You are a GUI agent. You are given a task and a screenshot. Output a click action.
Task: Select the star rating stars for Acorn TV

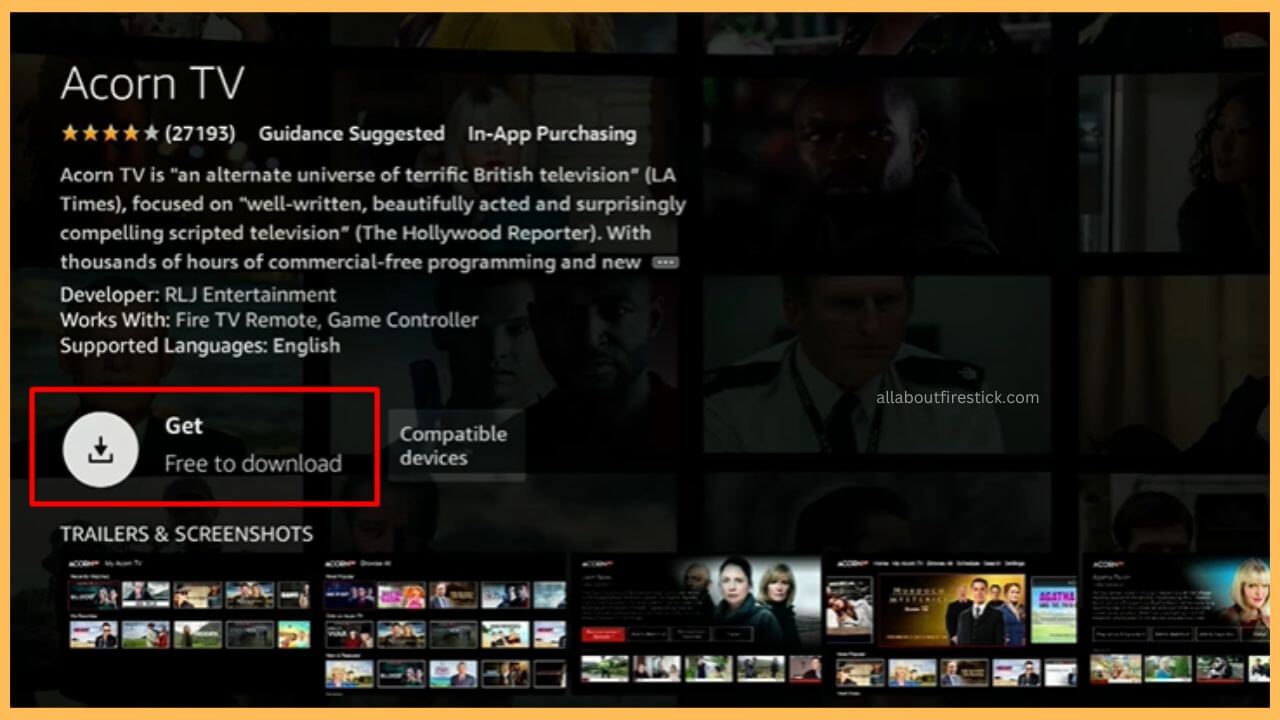(110, 131)
